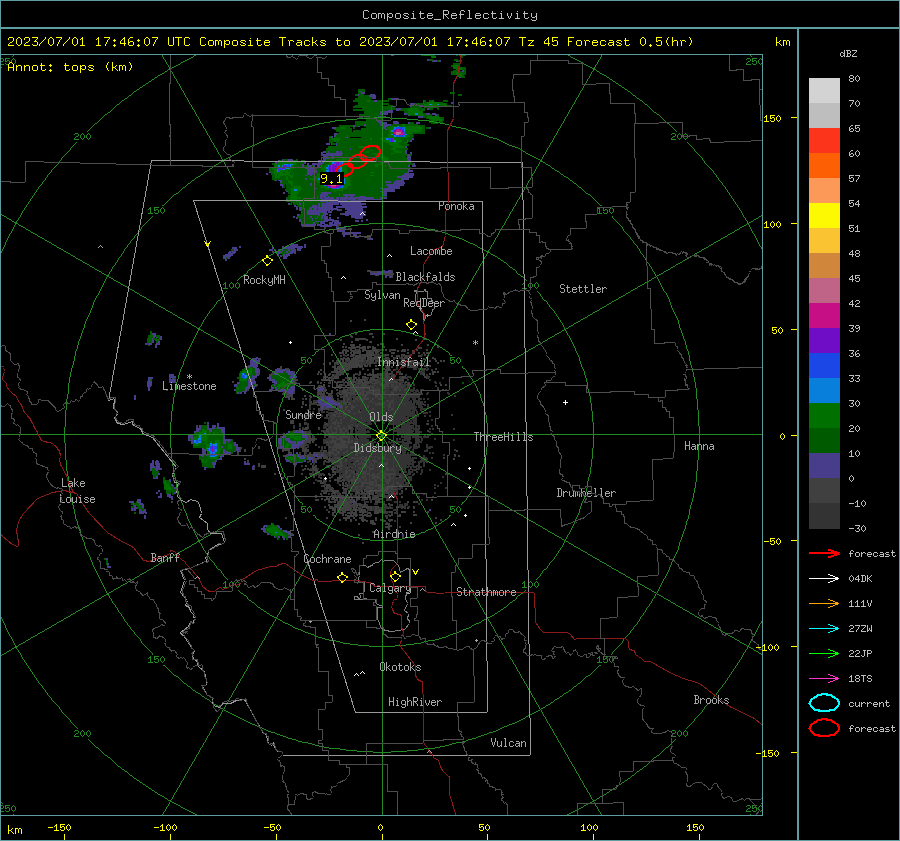The width and height of the screenshot is (900, 841).
Task: Click the 'Forecast 0.5(hr)' header text
Action: tap(630, 42)
